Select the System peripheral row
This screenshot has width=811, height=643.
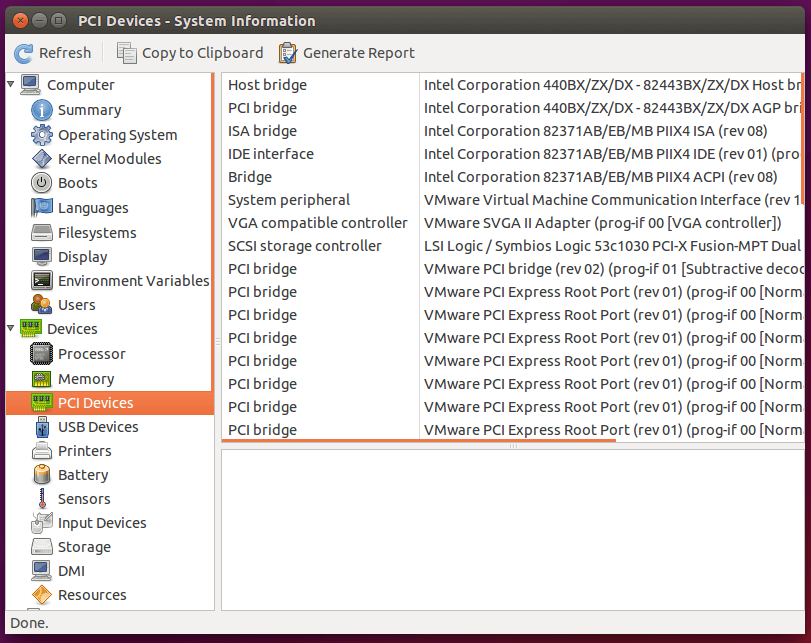[512, 200]
